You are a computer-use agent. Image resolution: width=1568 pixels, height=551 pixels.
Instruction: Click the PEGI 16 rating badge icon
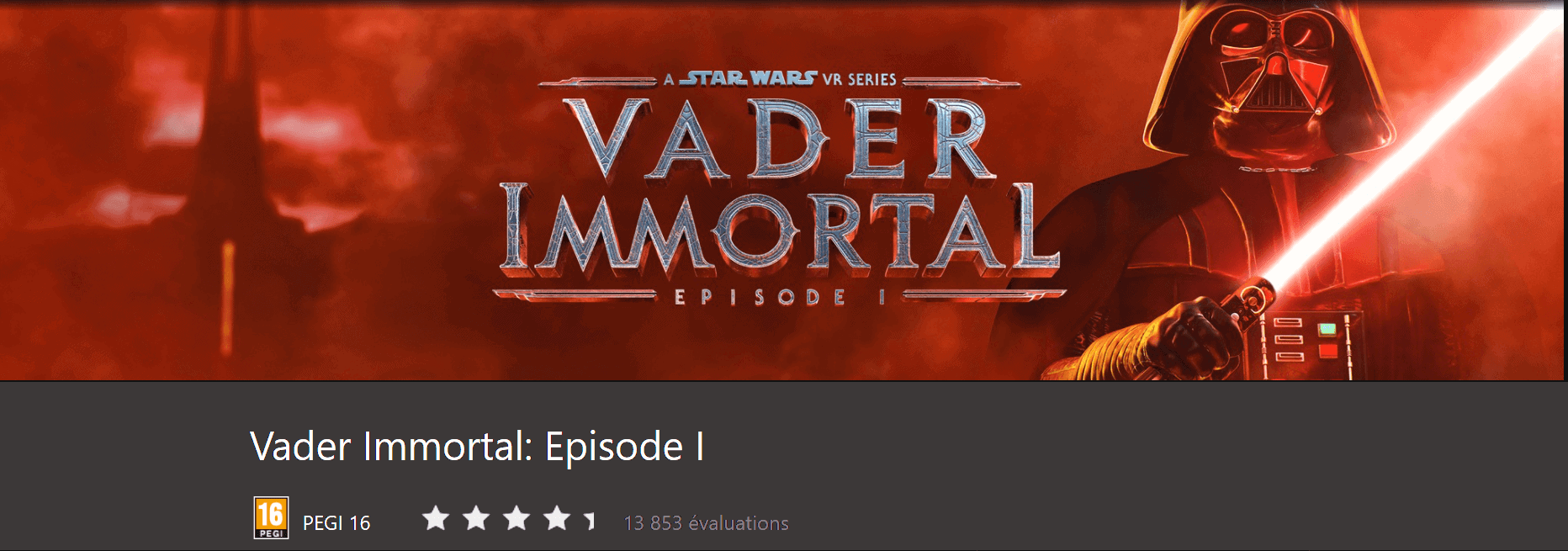pyautogui.click(x=271, y=518)
